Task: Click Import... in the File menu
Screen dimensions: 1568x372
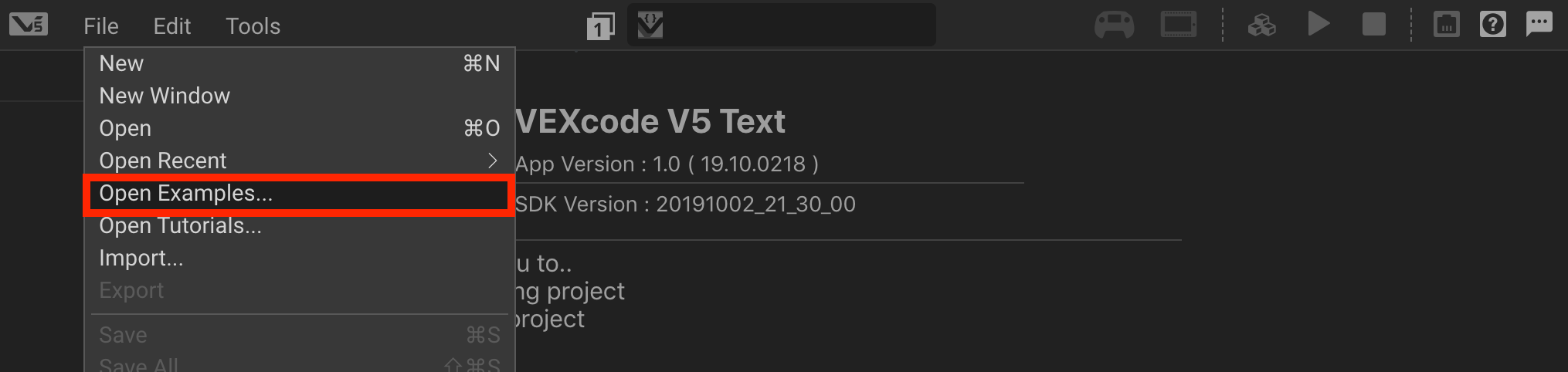Action: pyautogui.click(x=141, y=258)
